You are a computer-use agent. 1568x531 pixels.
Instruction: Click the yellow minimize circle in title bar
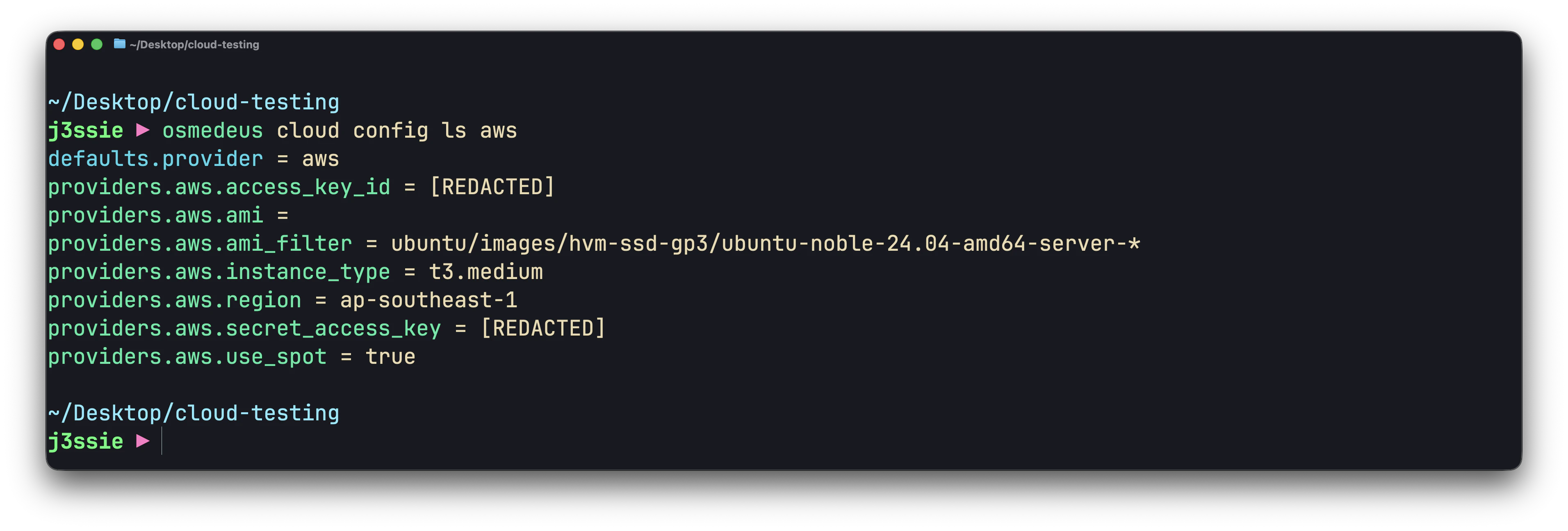coord(77,44)
